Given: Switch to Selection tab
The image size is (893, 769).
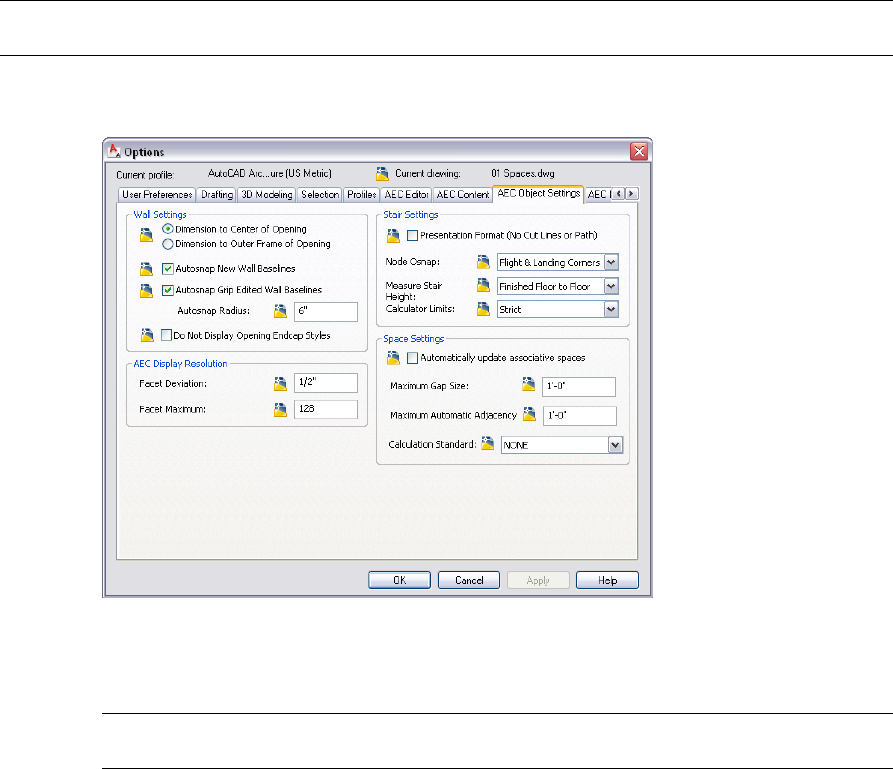Looking at the screenshot, I should [319, 195].
